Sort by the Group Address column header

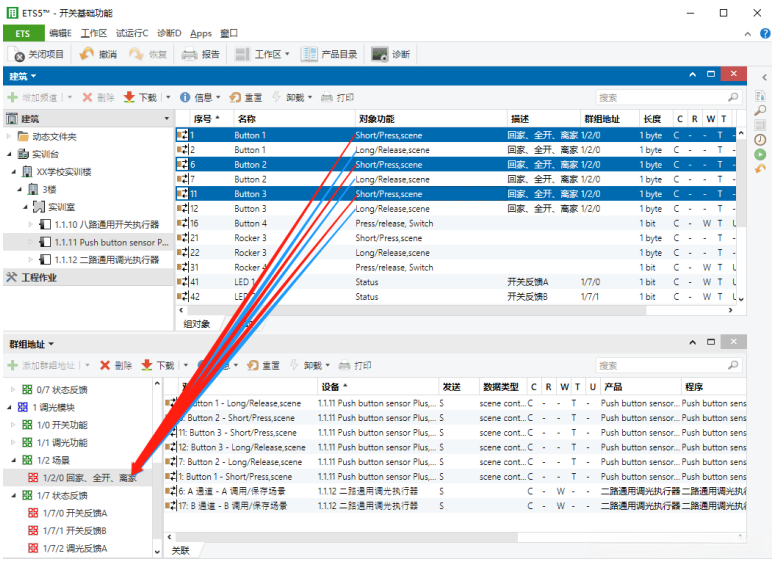pyautogui.click(x=610, y=119)
